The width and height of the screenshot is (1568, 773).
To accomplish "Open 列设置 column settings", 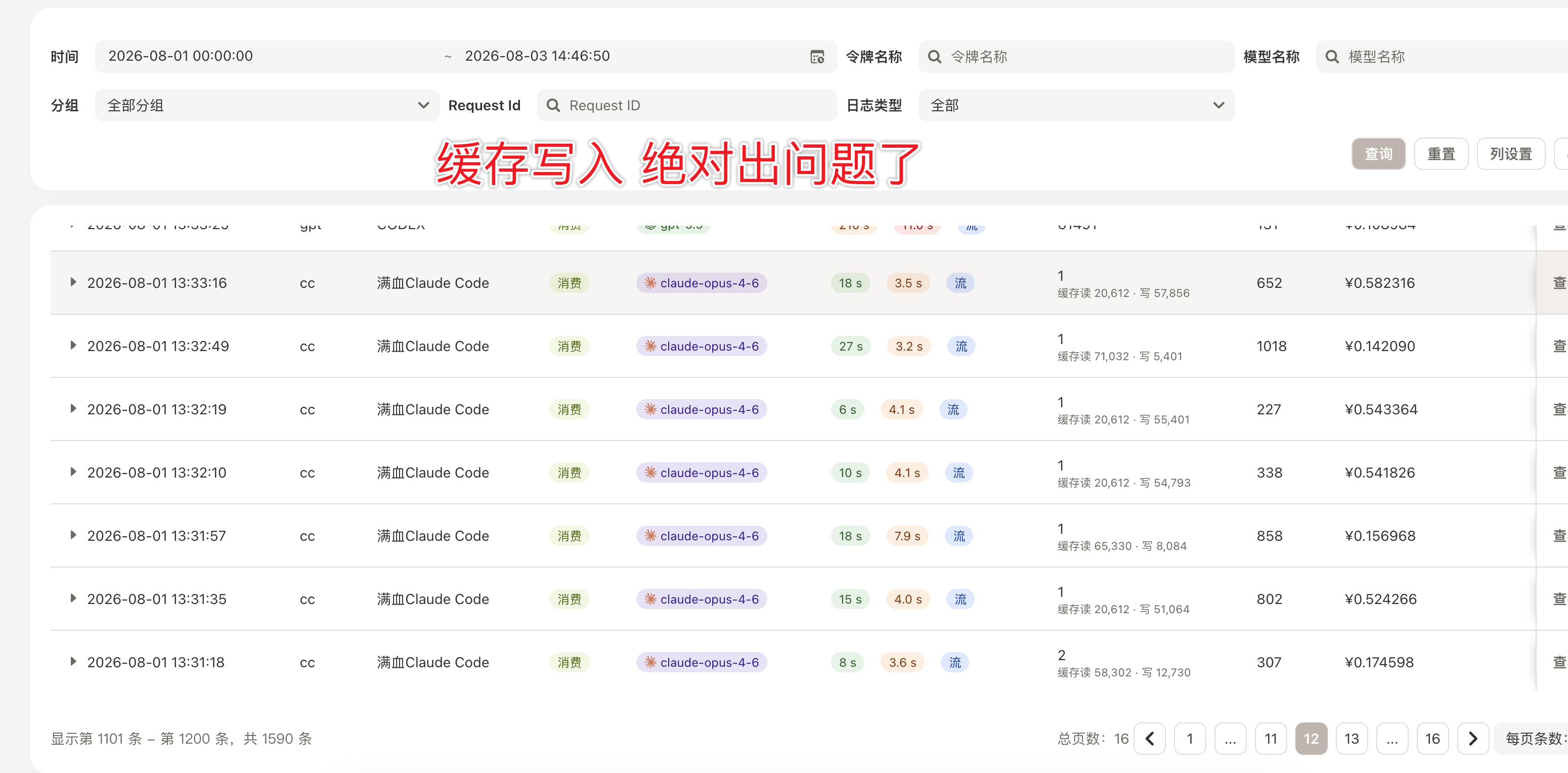I will (x=1511, y=154).
